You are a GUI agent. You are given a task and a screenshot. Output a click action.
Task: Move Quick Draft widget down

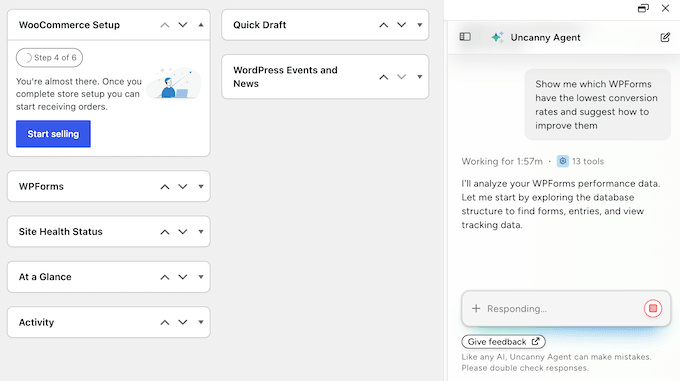pos(402,25)
